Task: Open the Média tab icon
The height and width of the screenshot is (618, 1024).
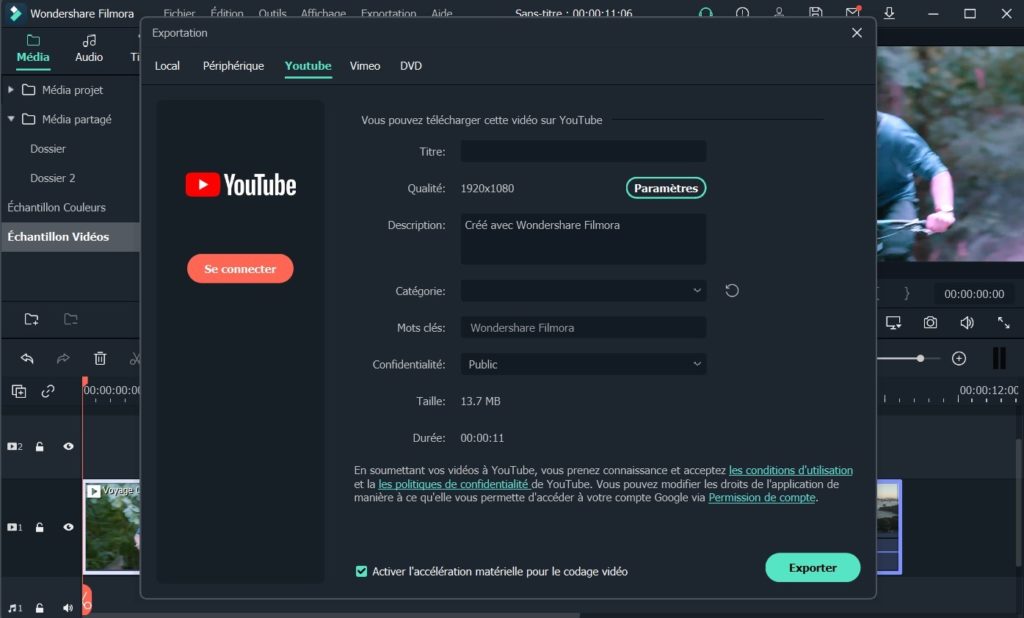Action: (x=33, y=41)
